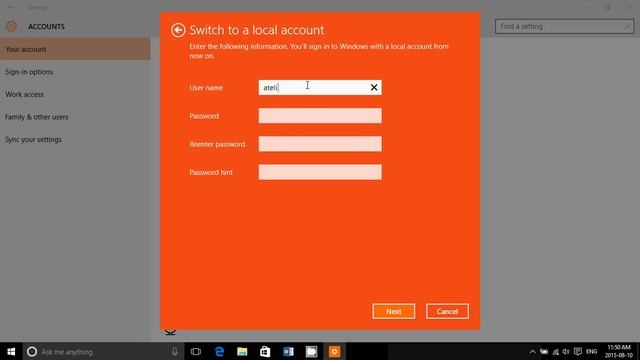The width and height of the screenshot is (640, 360).
Task: Click the Next button
Action: click(x=393, y=311)
